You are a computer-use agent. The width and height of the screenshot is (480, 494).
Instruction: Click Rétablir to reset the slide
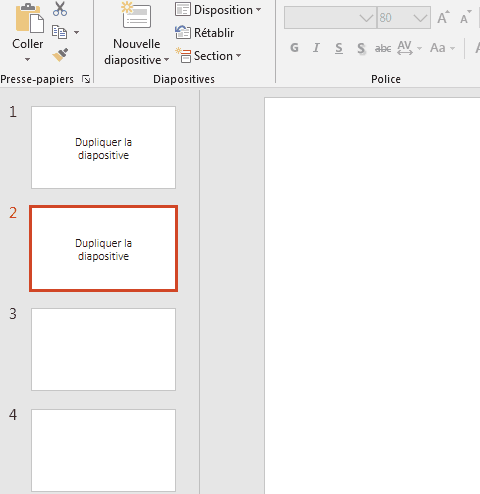pyautogui.click(x=205, y=33)
